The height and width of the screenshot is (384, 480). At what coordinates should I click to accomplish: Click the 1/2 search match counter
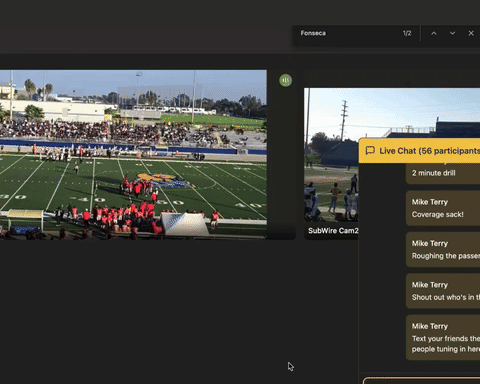(x=407, y=33)
